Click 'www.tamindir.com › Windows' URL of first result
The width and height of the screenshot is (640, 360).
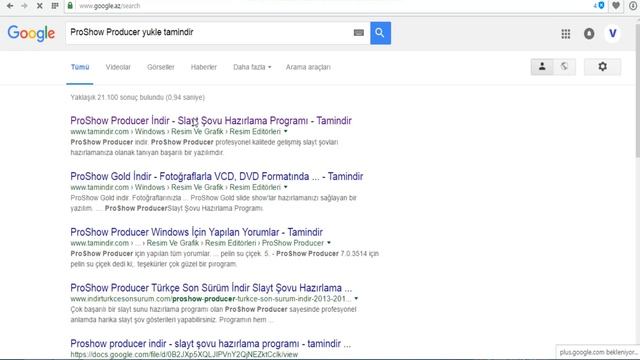pos(118,131)
